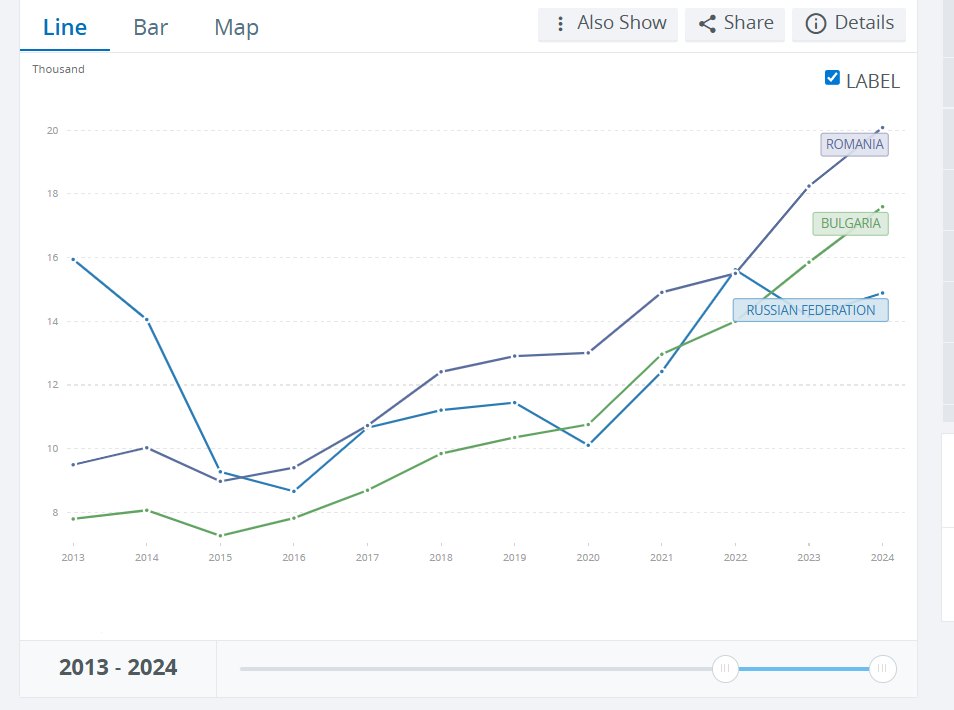Click the Russian Federation 2016 data point
This screenshot has height=710, width=954.
click(x=294, y=491)
